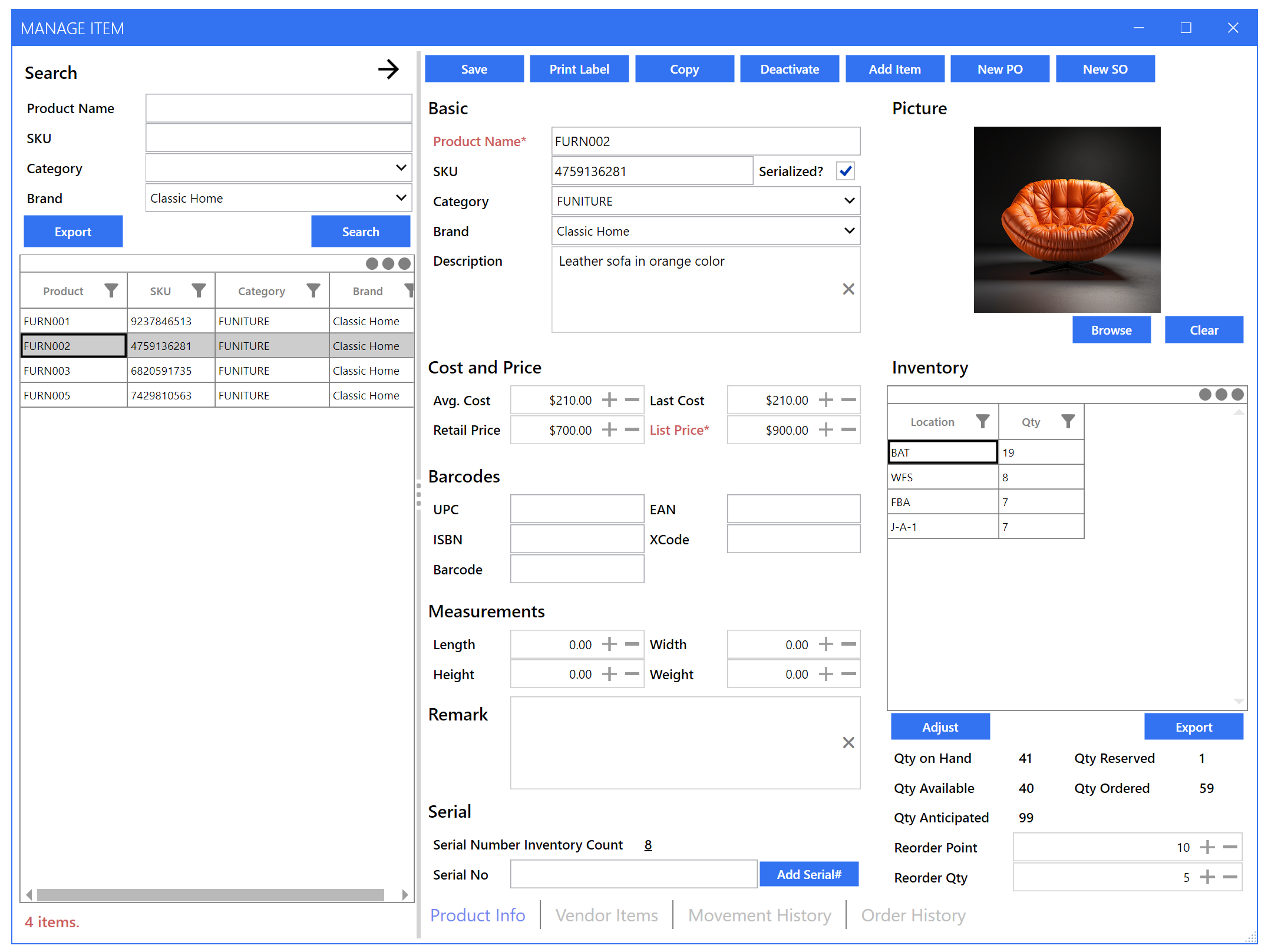Filter the Location column in Inventory
1268x952 pixels.
coord(982,421)
